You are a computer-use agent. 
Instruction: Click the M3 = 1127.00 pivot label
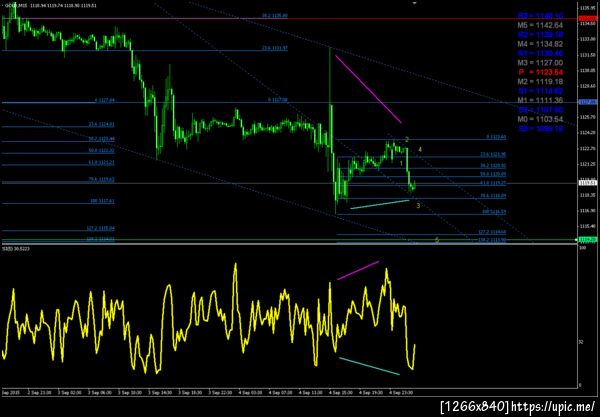pos(540,63)
